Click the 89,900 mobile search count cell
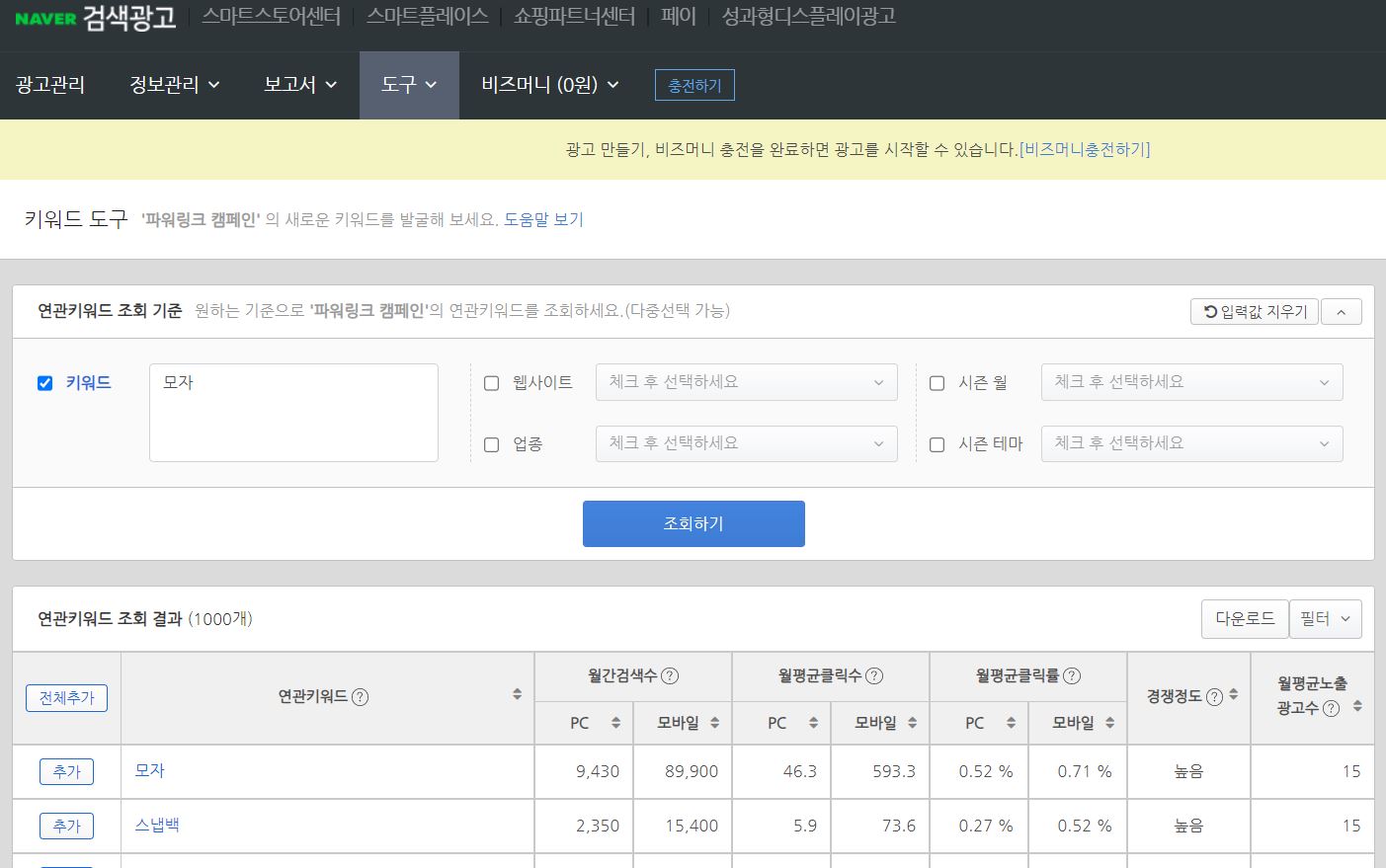 pyautogui.click(x=683, y=771)
